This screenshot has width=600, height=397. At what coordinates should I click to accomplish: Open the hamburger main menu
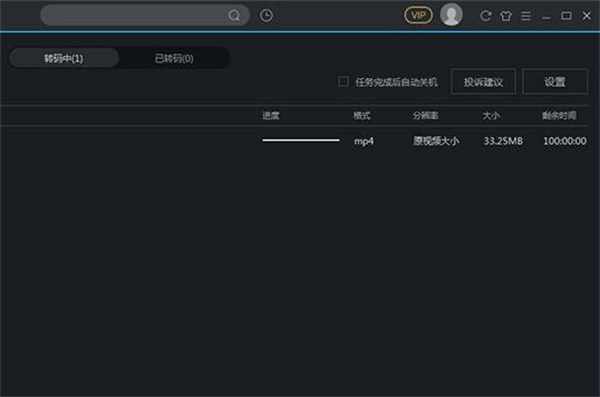coord(526,16)
